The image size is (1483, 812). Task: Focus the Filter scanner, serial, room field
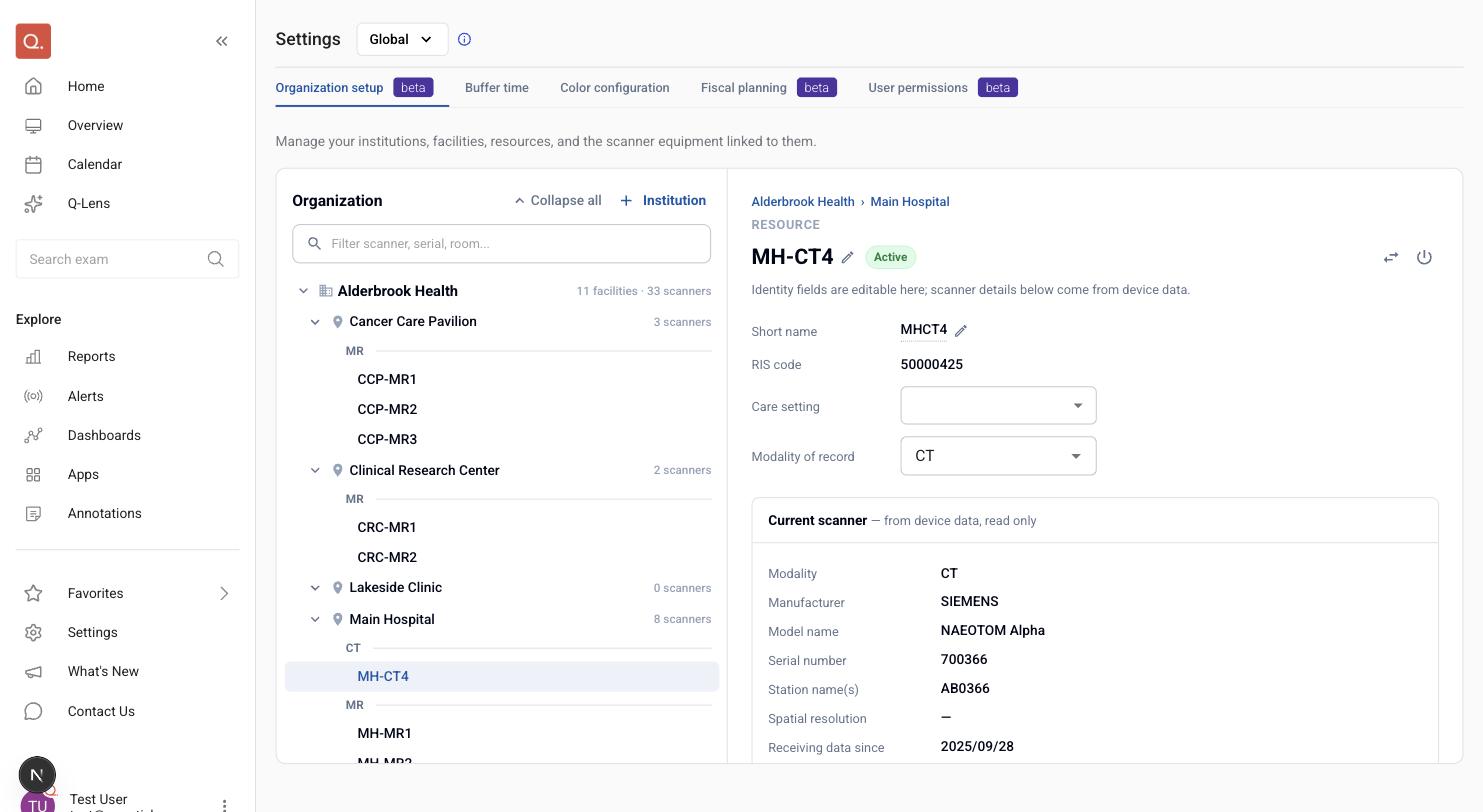(x=501, y=244)
